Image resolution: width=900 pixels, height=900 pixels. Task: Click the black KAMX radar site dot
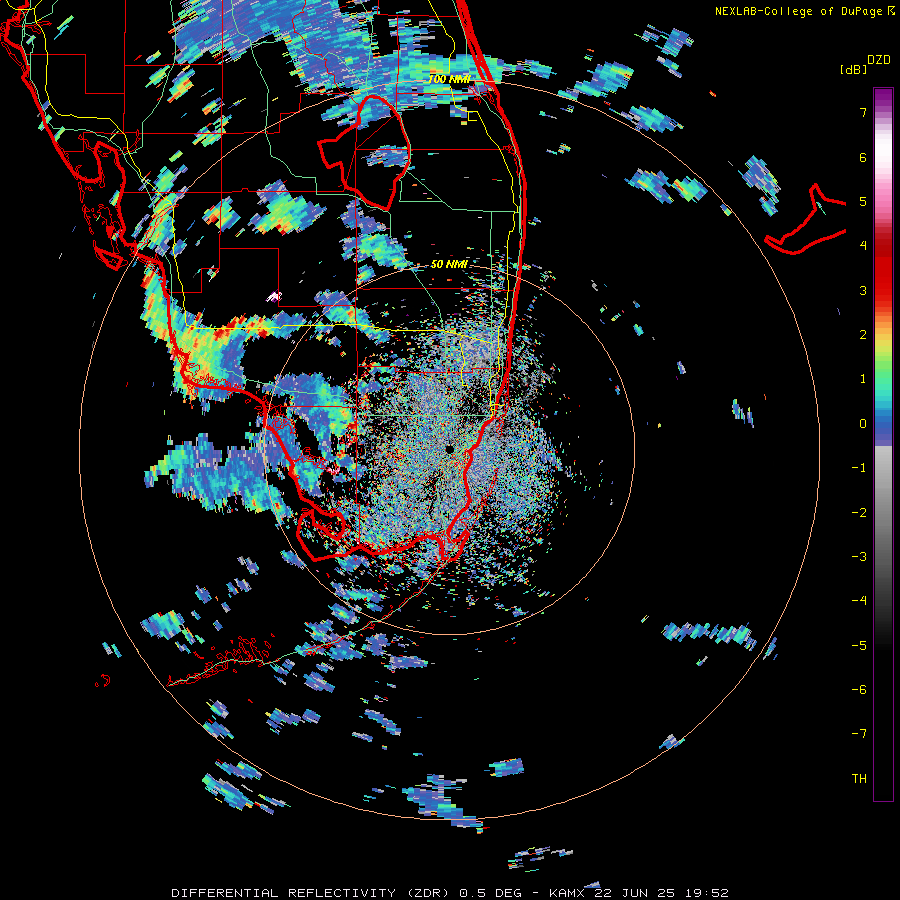click(x=450, y=449)
